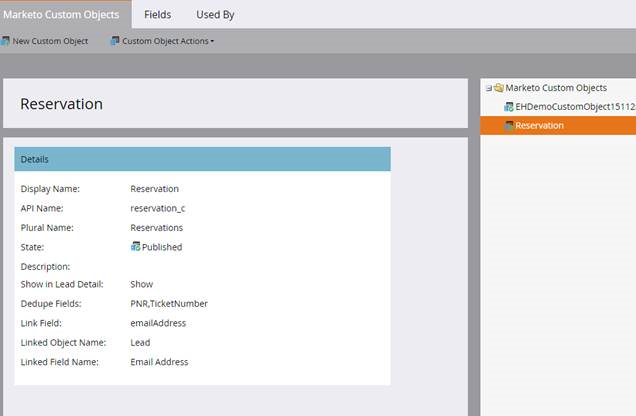Select Reservation in the tree
Viewport: 636px width, 416px height.
click(539, 126)
